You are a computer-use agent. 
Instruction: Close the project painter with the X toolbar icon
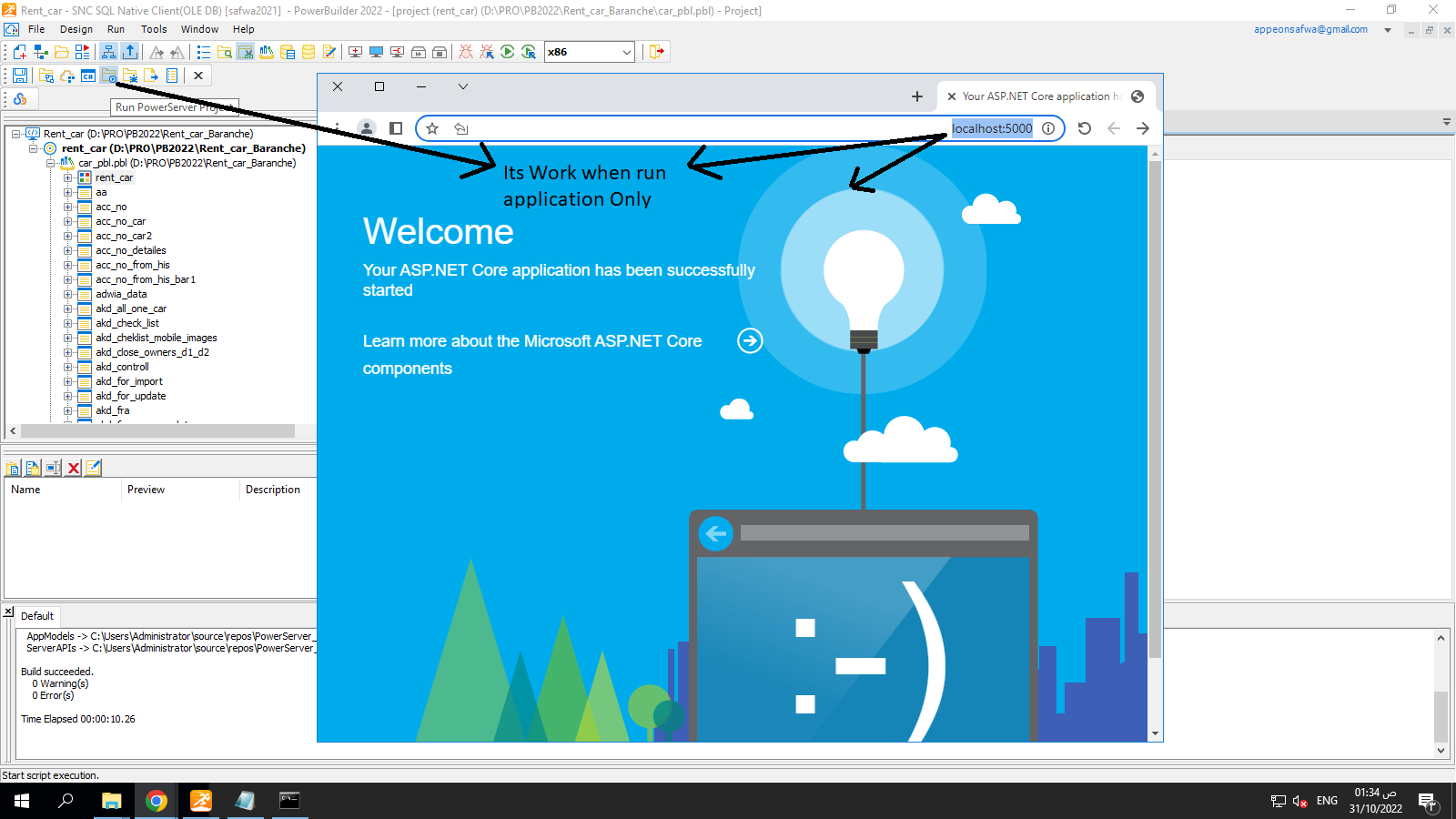click(197, 76)
